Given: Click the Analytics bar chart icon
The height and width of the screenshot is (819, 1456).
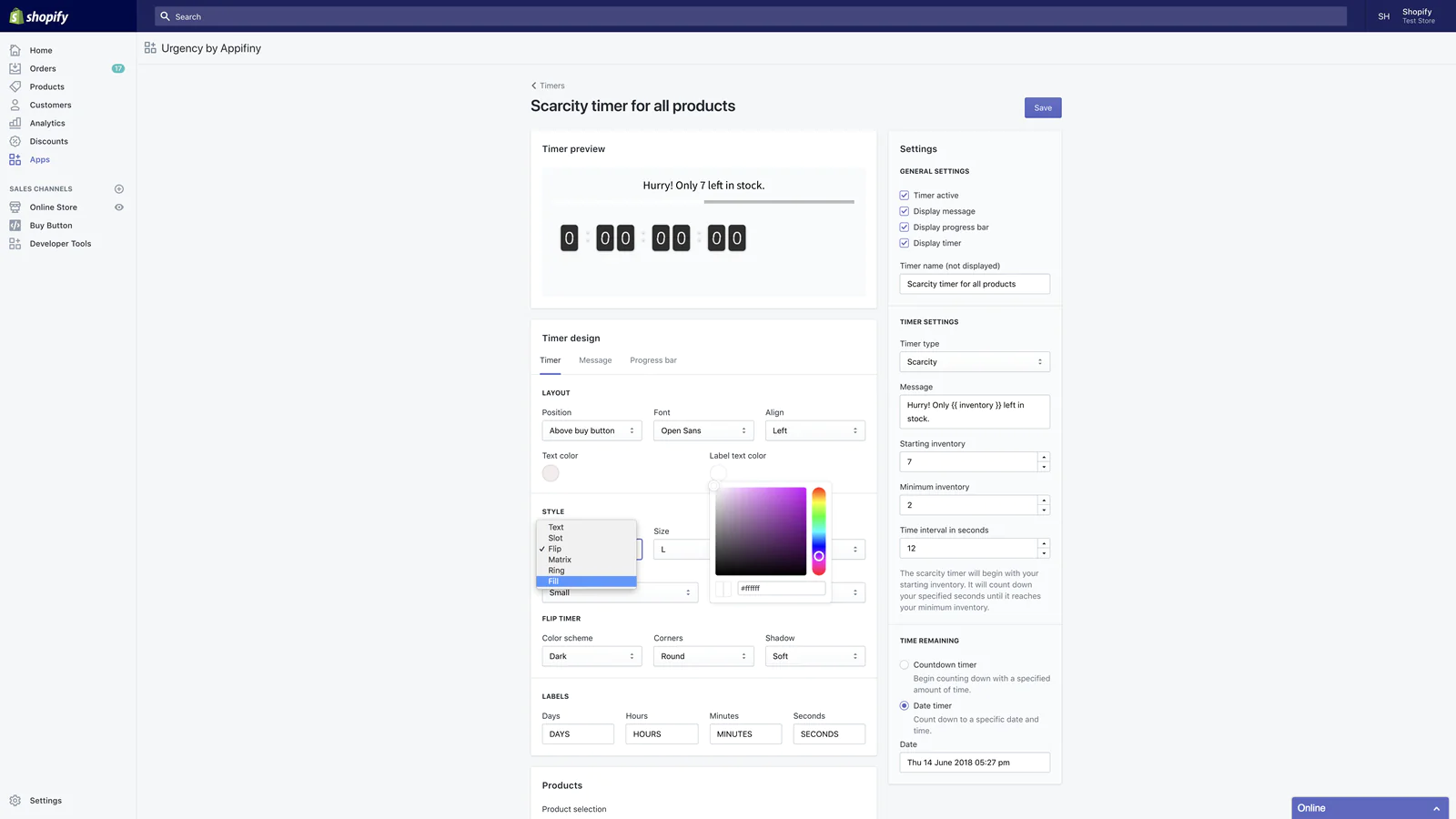Looking at the screenshot, I should point(15,123).
